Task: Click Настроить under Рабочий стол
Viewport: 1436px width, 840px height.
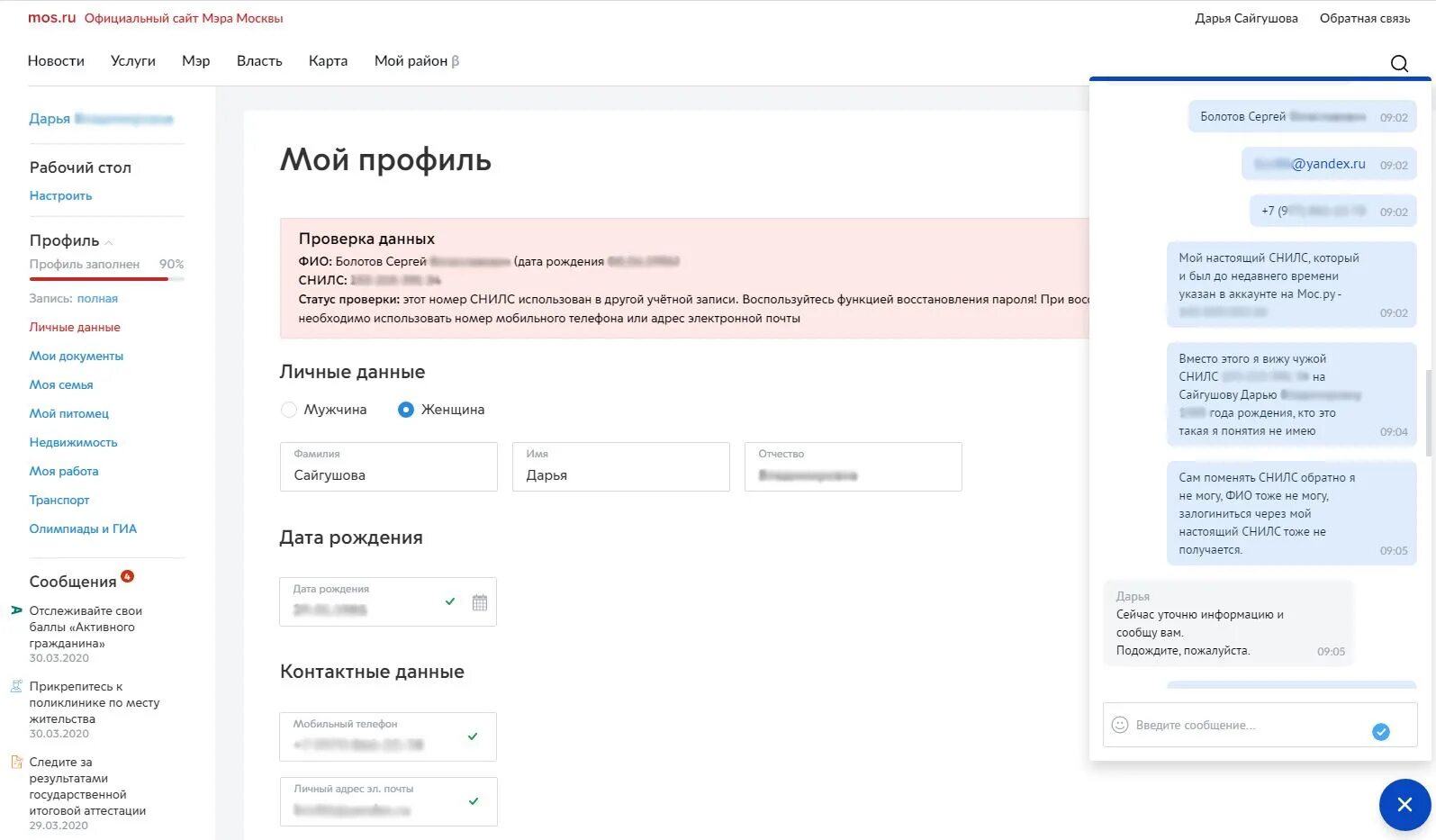Action: click(x=60, y=195)
